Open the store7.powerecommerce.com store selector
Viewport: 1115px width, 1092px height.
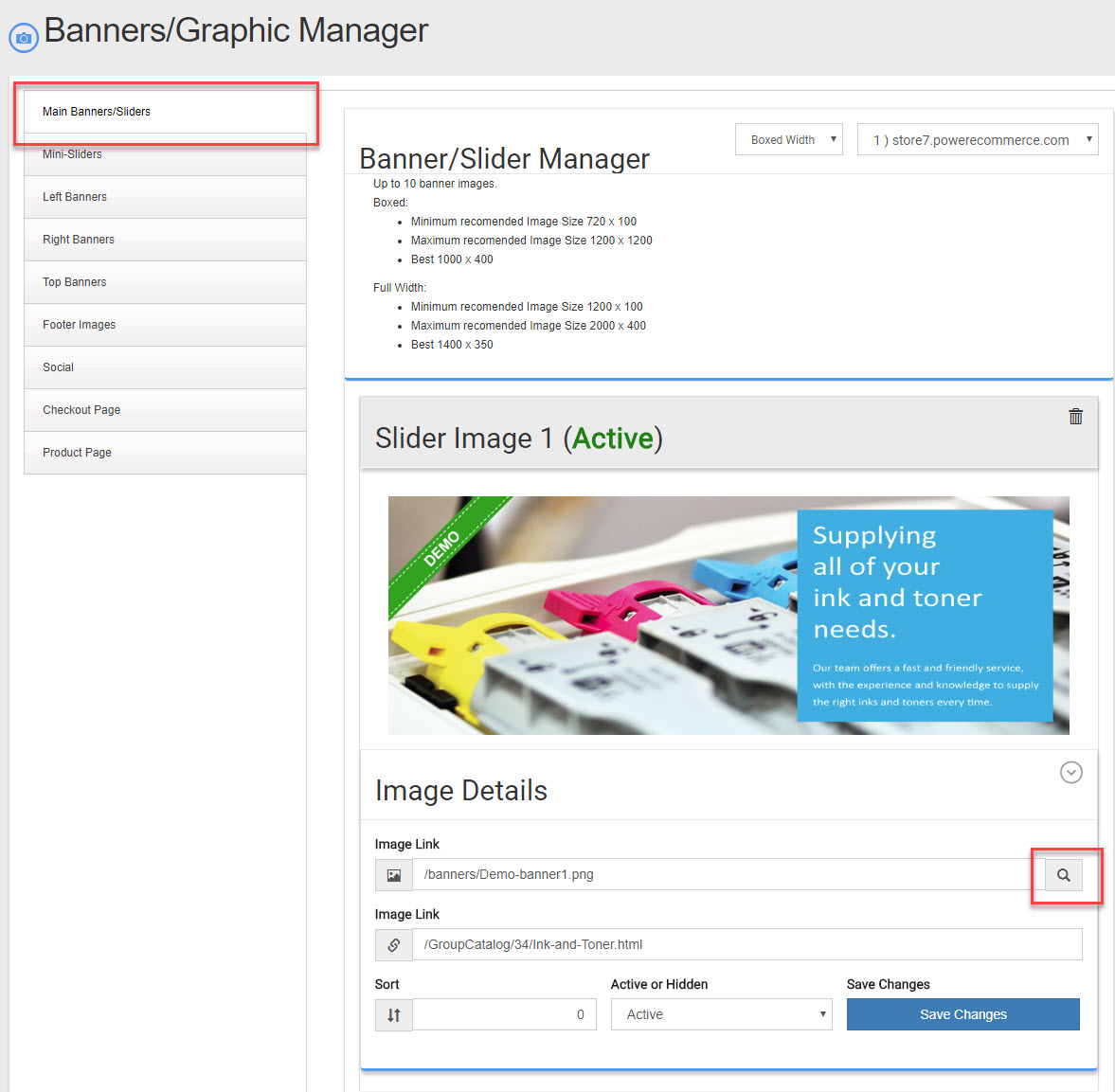[977, 140]
